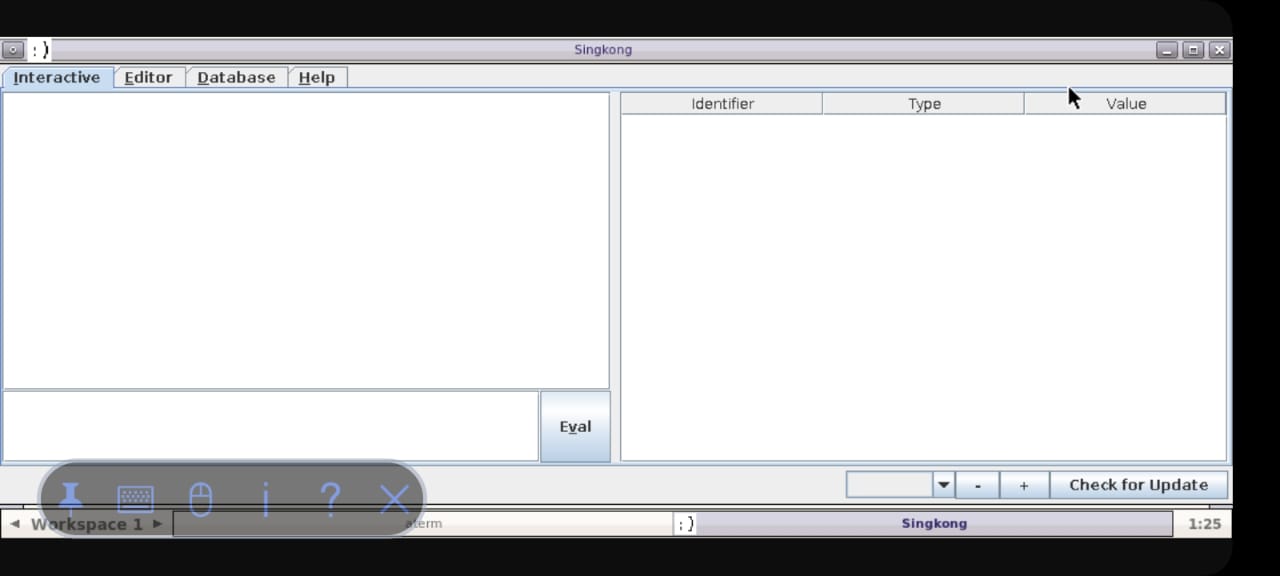Click the keyboard icon in overlay toolbar
This screenshot has width=1280, height=576.
(x=136, y=498)
